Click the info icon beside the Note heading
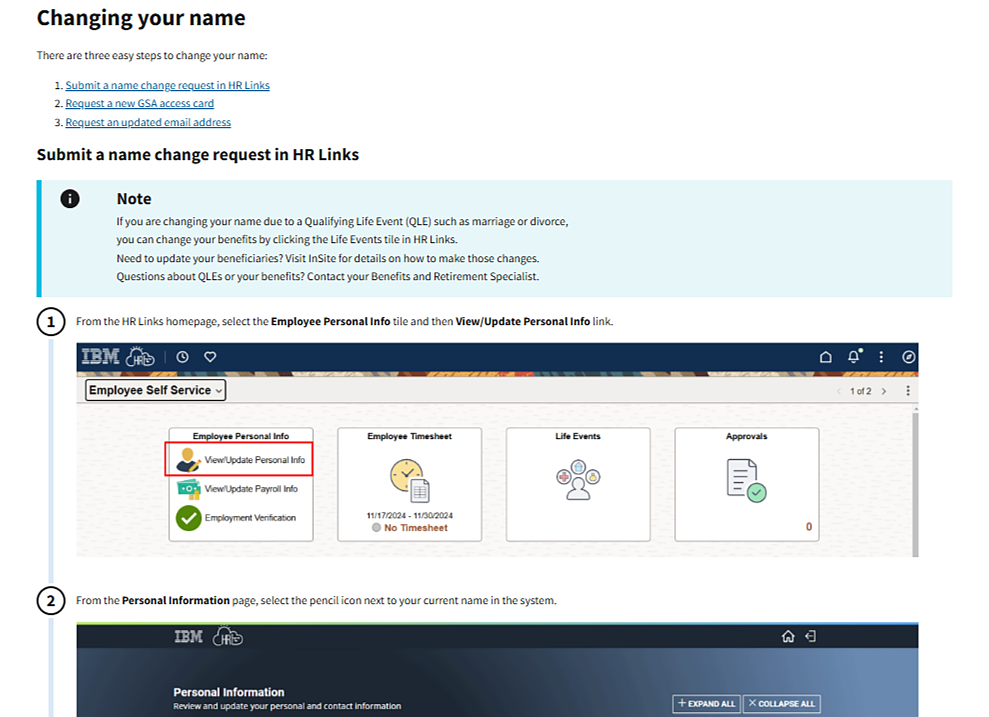This screenshot has height=717, width=989. (x=70, y=199)
